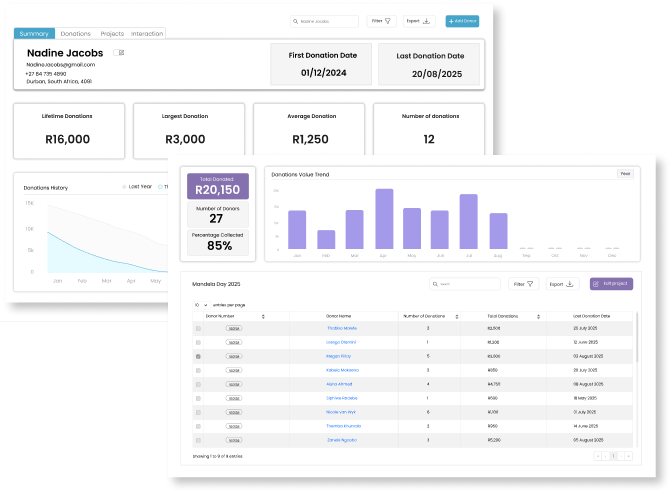The height and width of the screenshot is (493, 672).
Task: Select the checkbox next to Zanele Ngcobo
Action: pyautogui.click(x=198, y=440)
